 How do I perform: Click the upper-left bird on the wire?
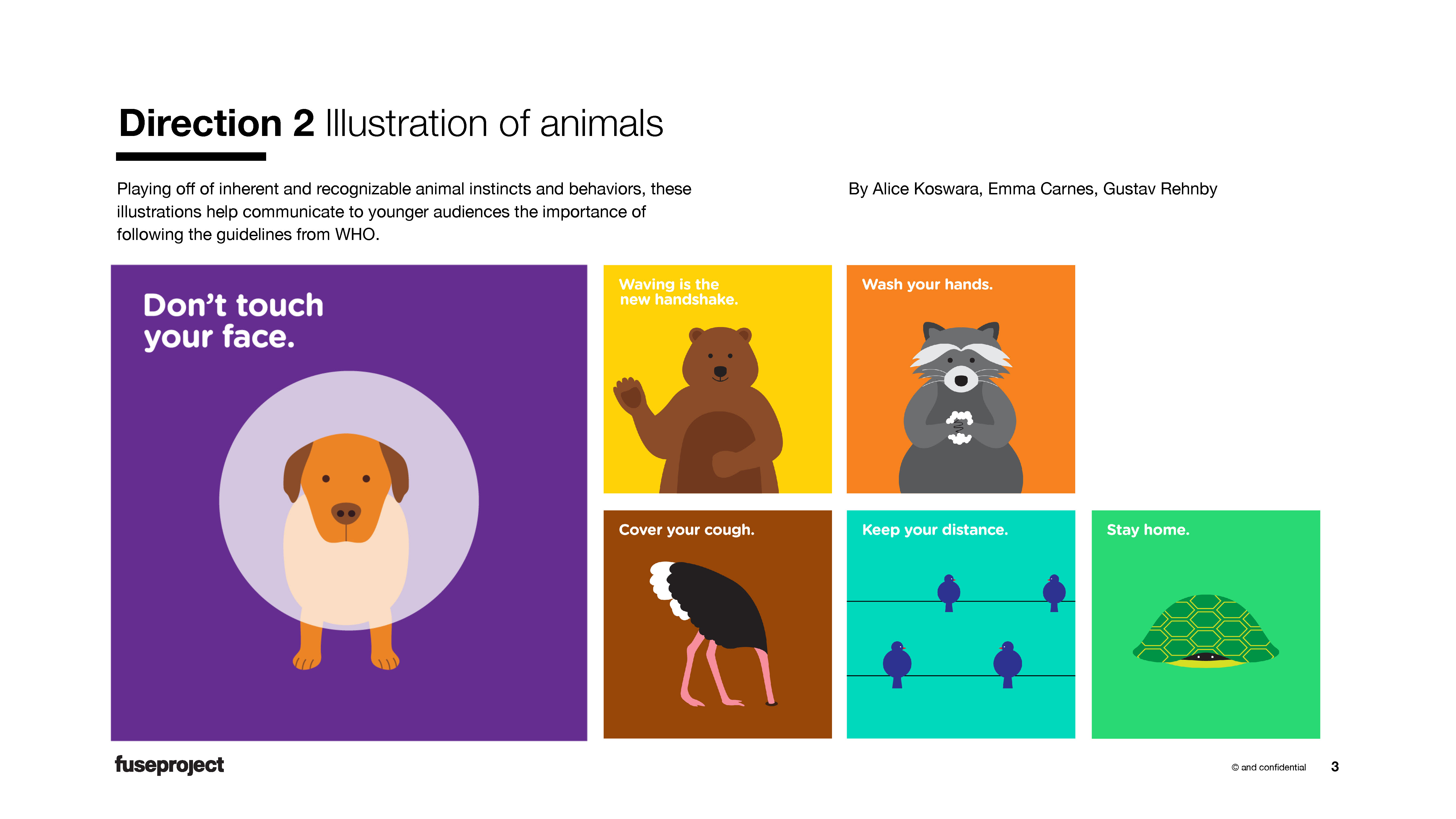pos(949,593)
